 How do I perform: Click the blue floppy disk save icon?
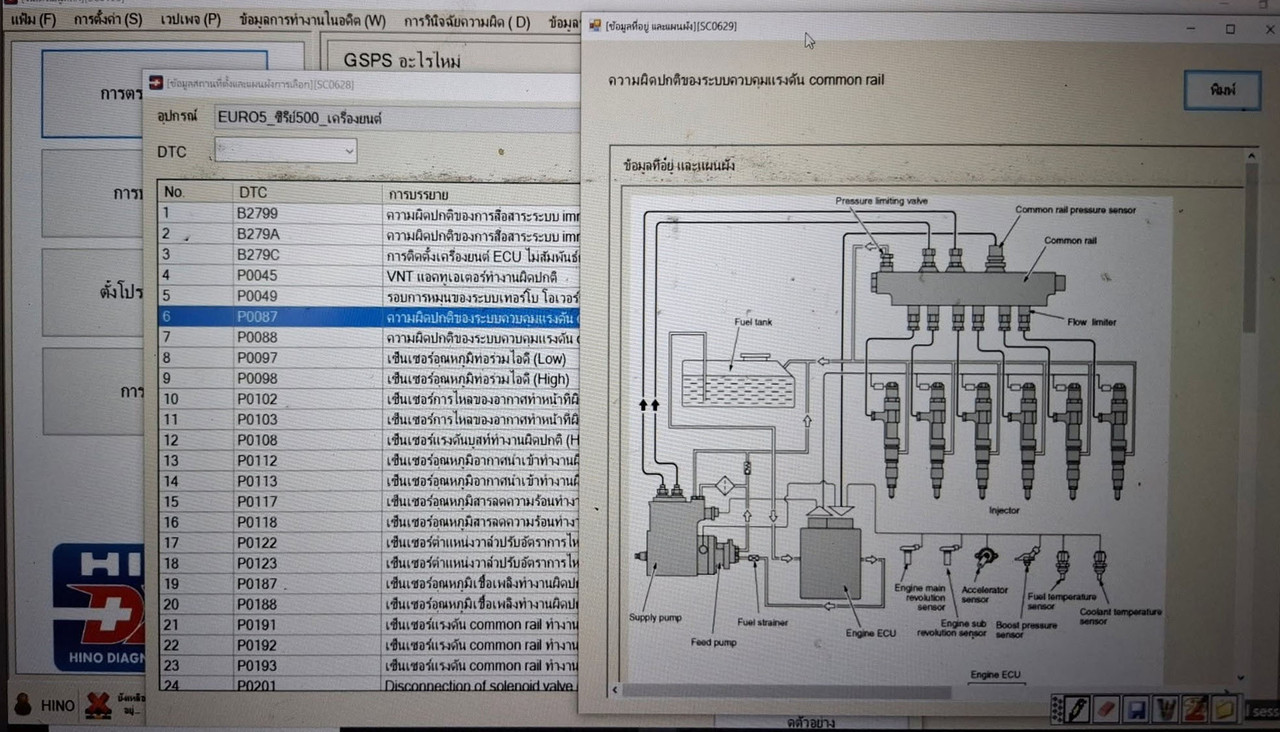tap(1135, 710)
